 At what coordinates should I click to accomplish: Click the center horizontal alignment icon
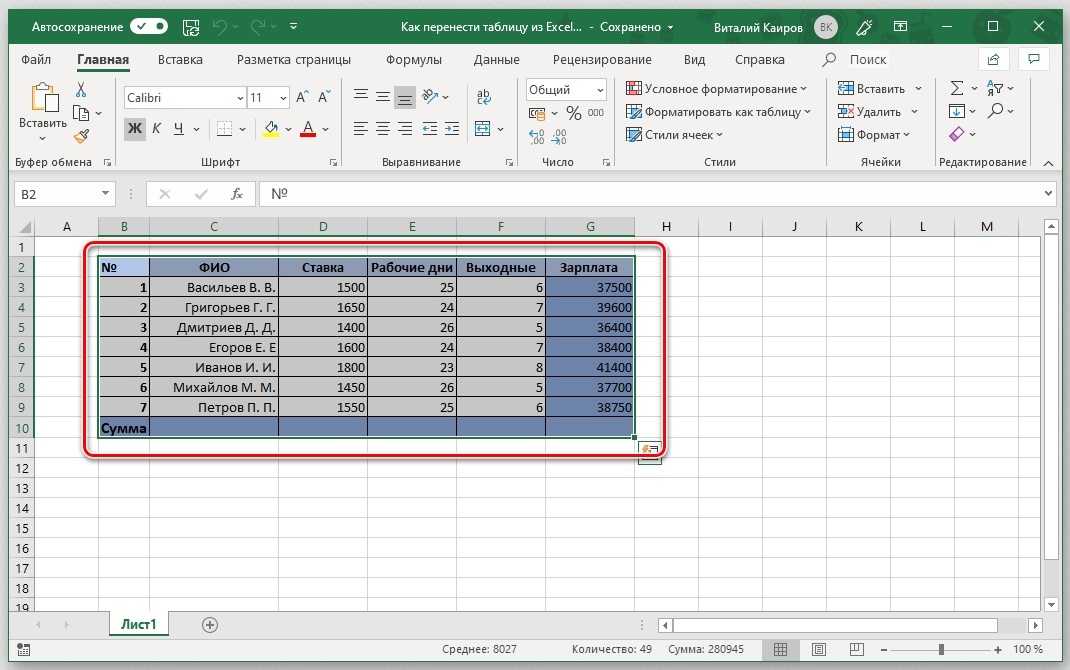(x=382, y=129)
